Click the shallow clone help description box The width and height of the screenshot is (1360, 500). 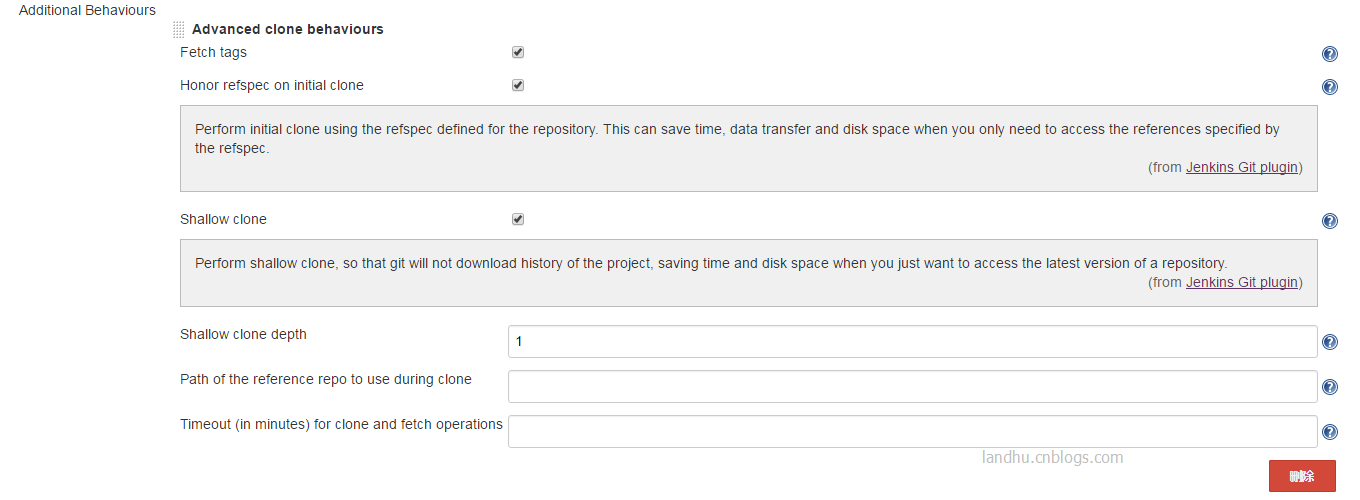748,273
